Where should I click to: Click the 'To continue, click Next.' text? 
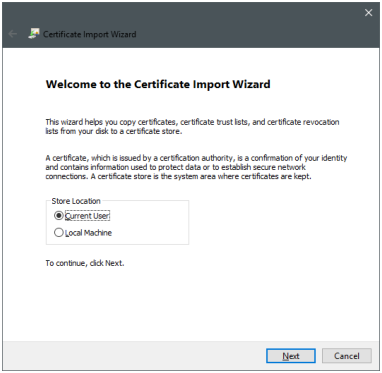(85, 263)
